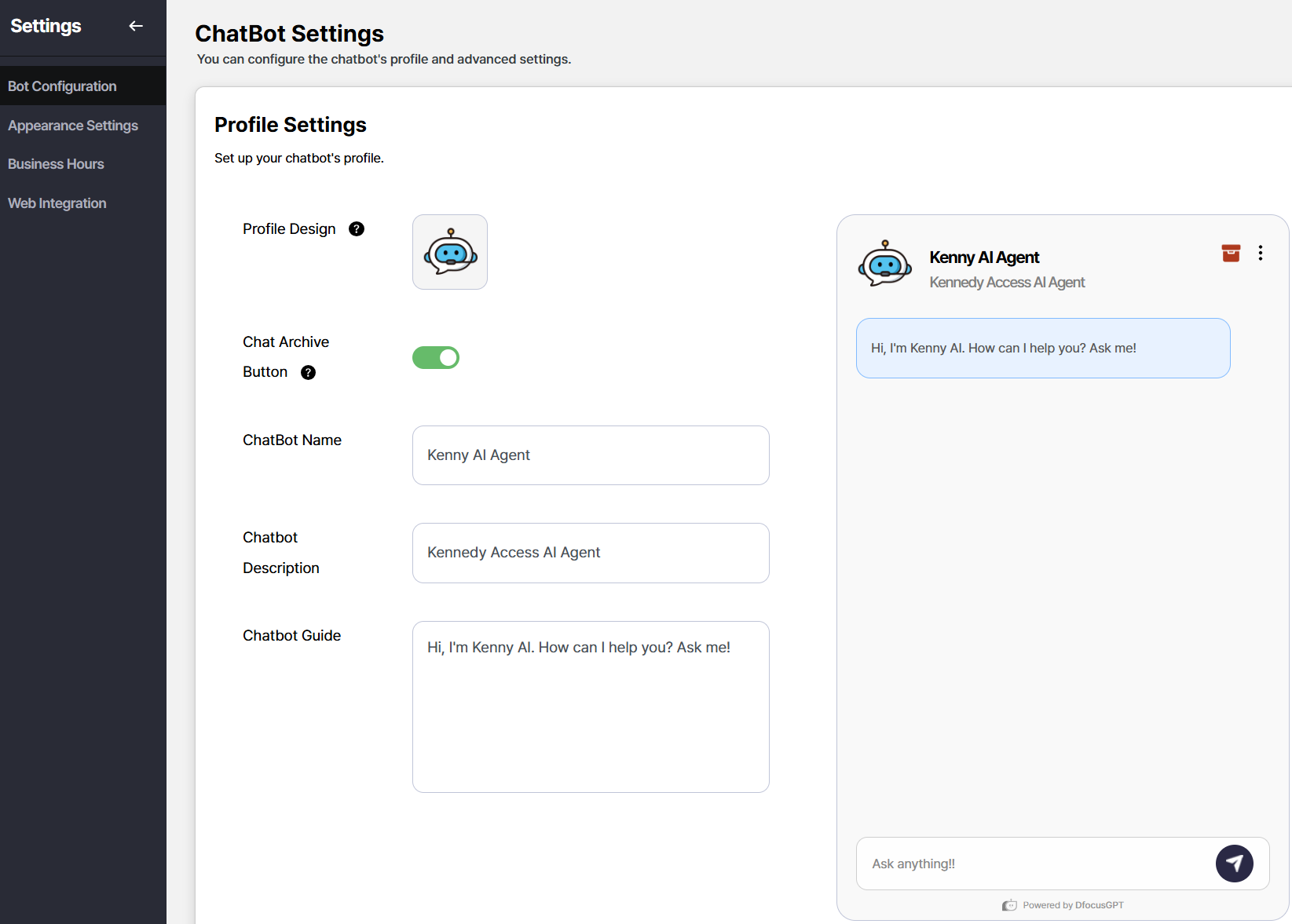
Task: Click the help icon beside Profile Design
Action: (357, 229)
